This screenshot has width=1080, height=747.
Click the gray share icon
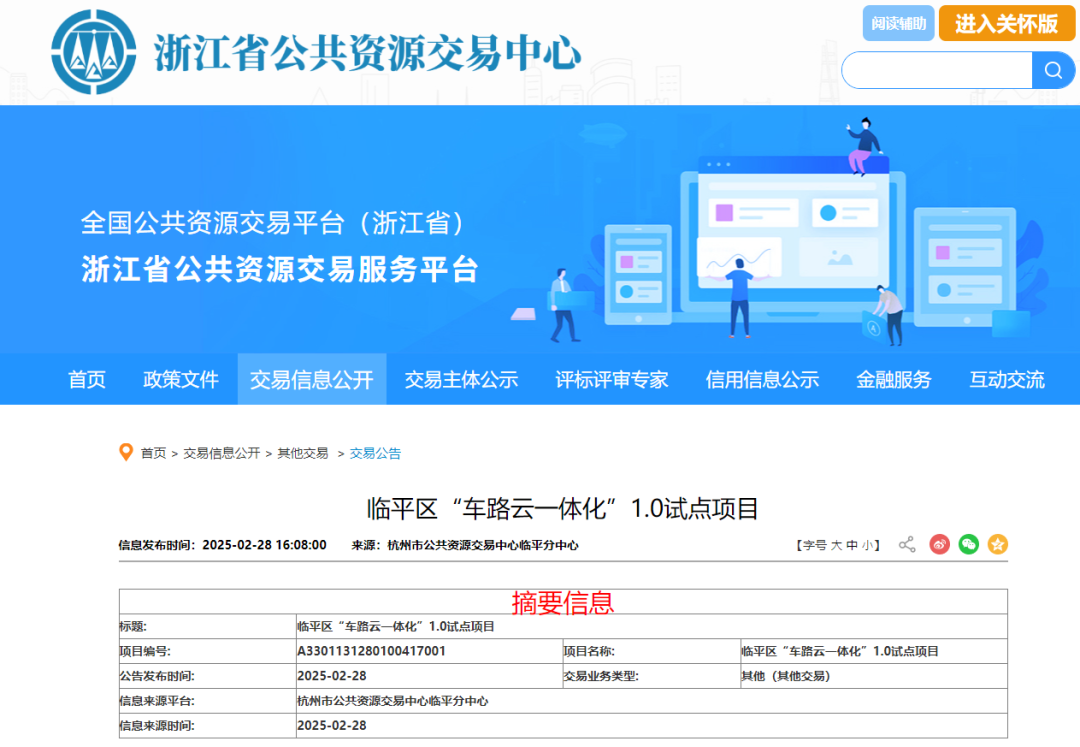(907, 545)
